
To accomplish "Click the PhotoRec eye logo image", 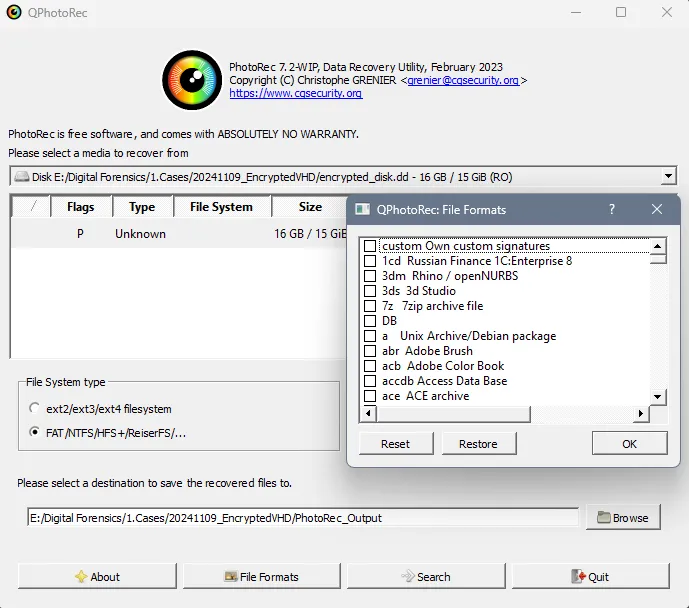I will (x=191, y=78).
